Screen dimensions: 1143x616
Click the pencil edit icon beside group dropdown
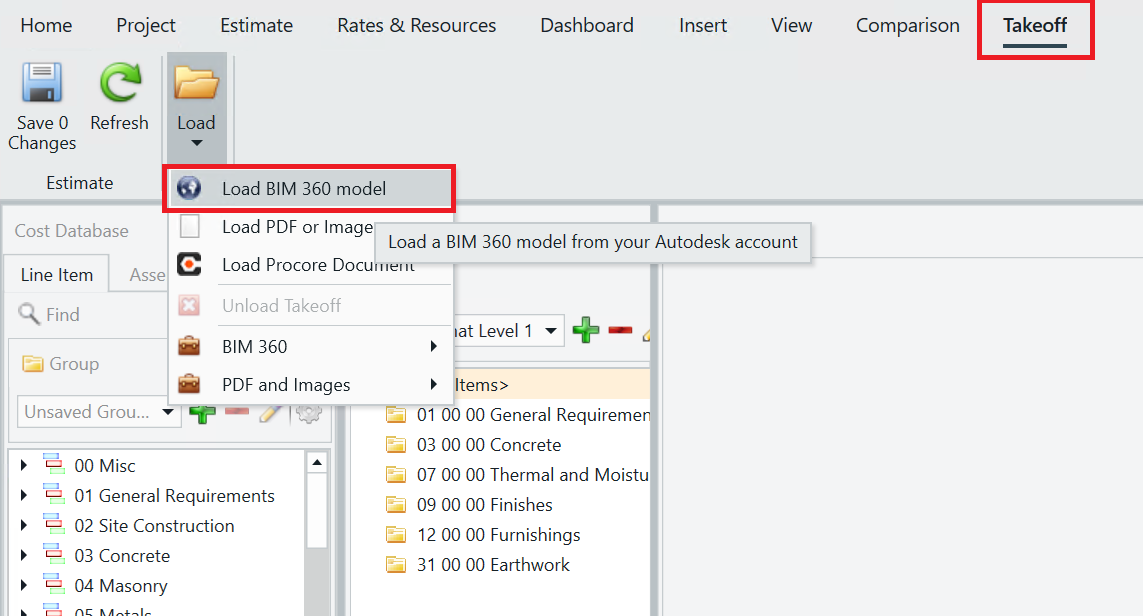pos(271,411)
